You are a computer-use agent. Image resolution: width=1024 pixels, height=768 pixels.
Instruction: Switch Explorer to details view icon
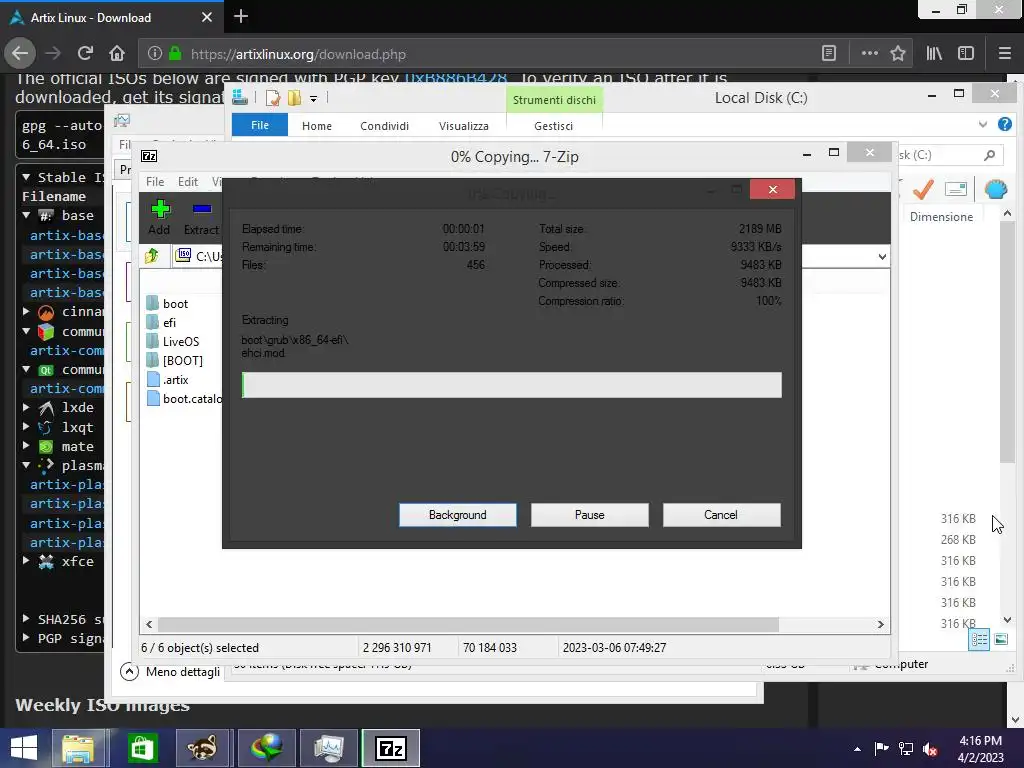click(978, 639)
